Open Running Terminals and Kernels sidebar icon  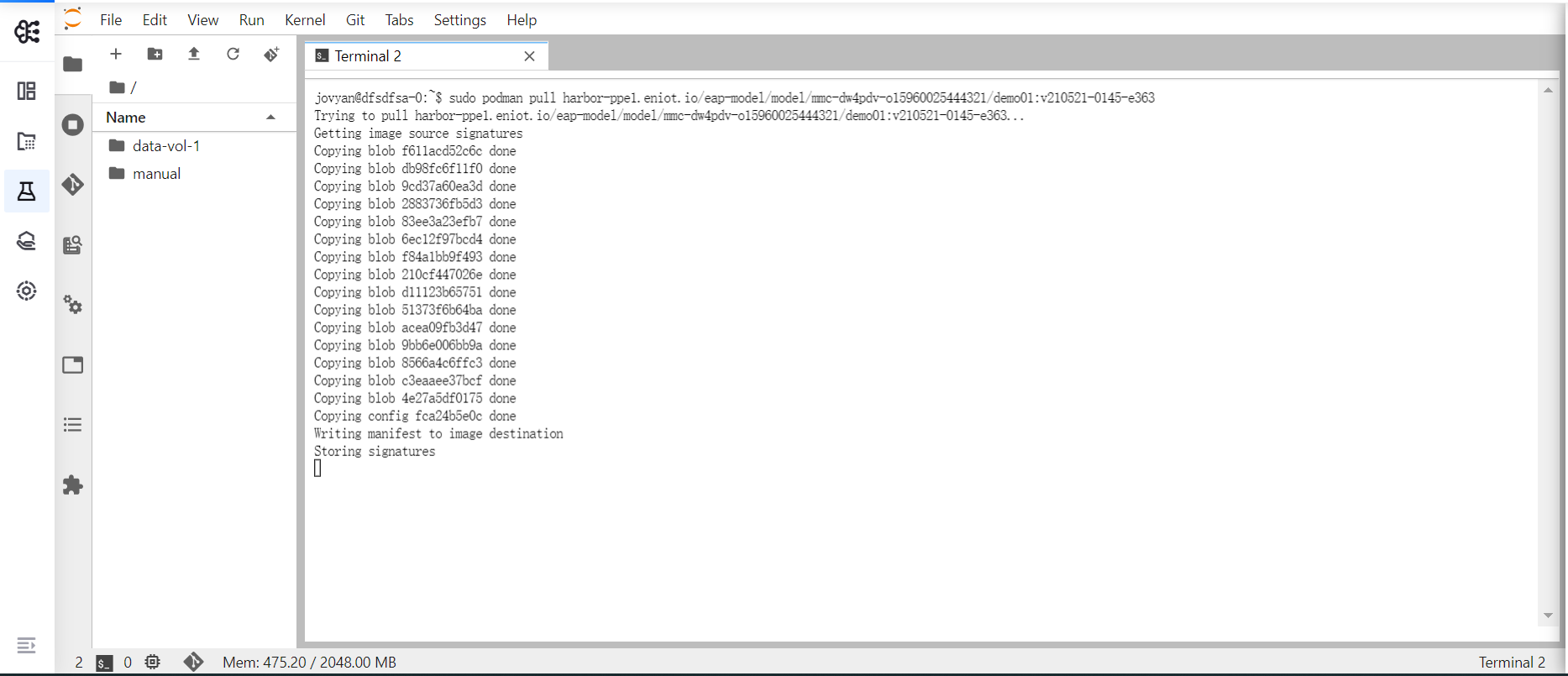coord(73,125)
